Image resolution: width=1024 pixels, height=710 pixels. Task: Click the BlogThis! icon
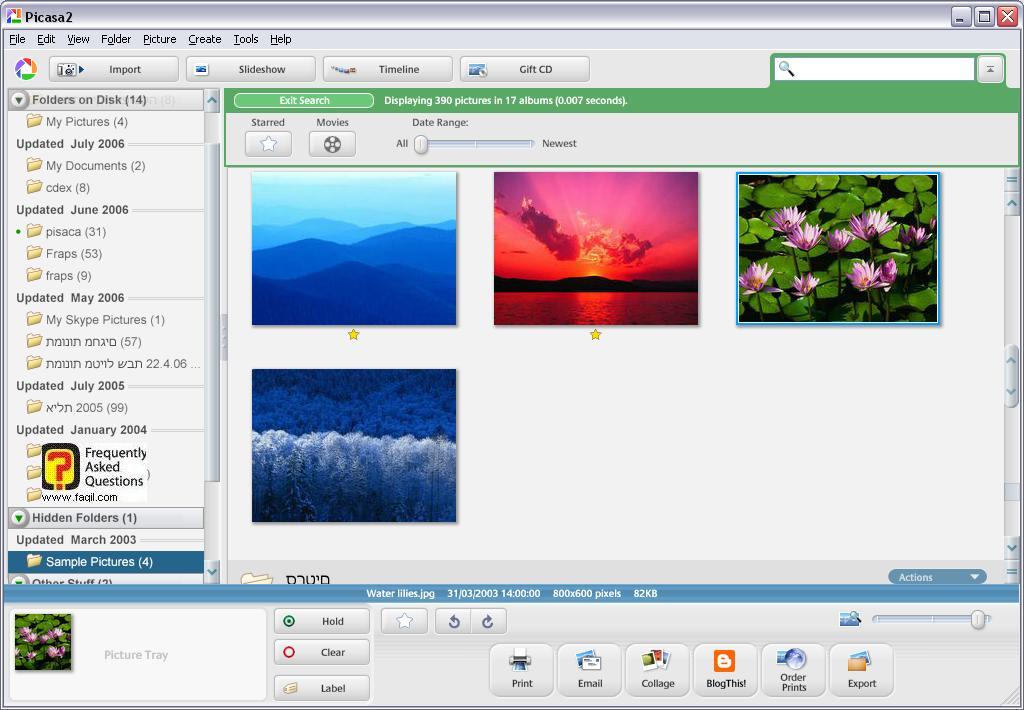(726, 669)
